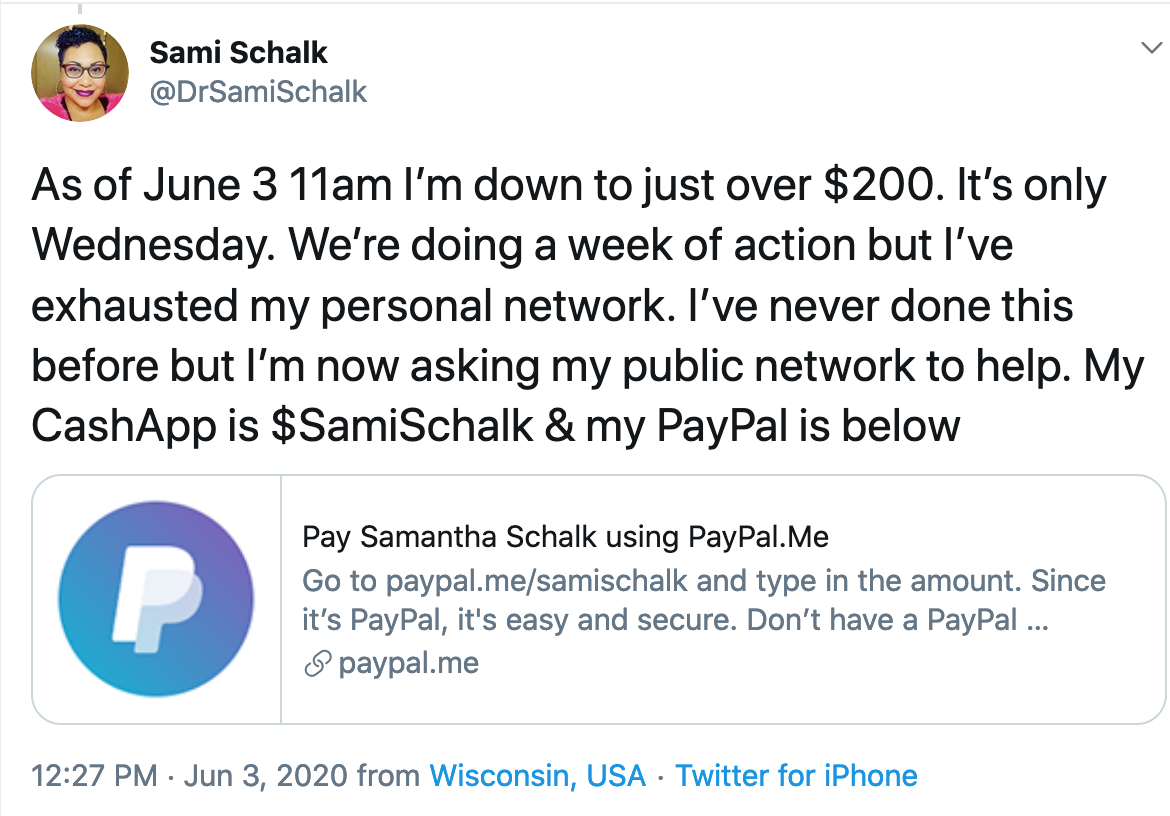
Task: Click the chain link icon beside paypal.me
Action: tap(317, 663)
